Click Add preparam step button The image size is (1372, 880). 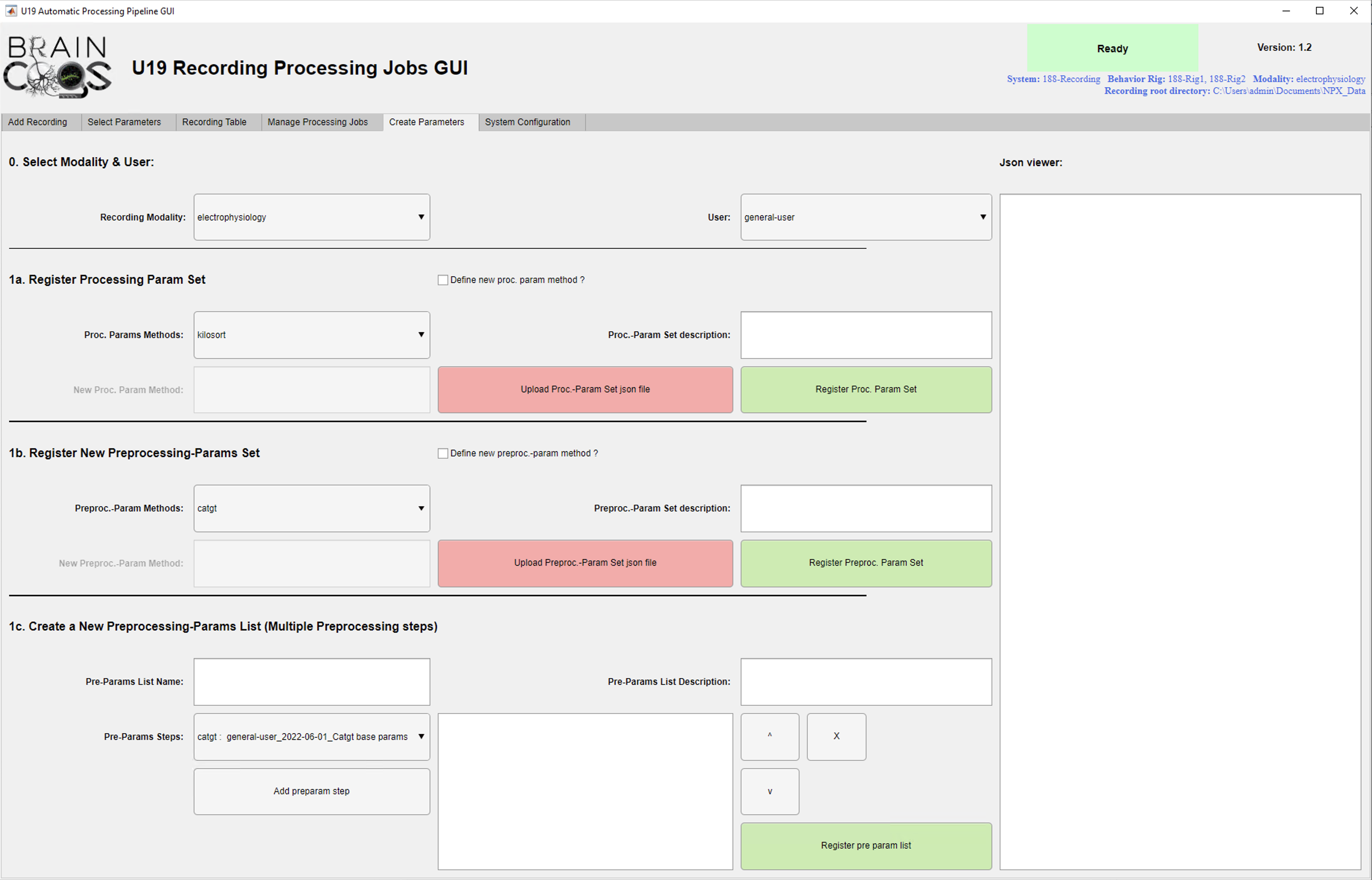[x=312, y=791]
